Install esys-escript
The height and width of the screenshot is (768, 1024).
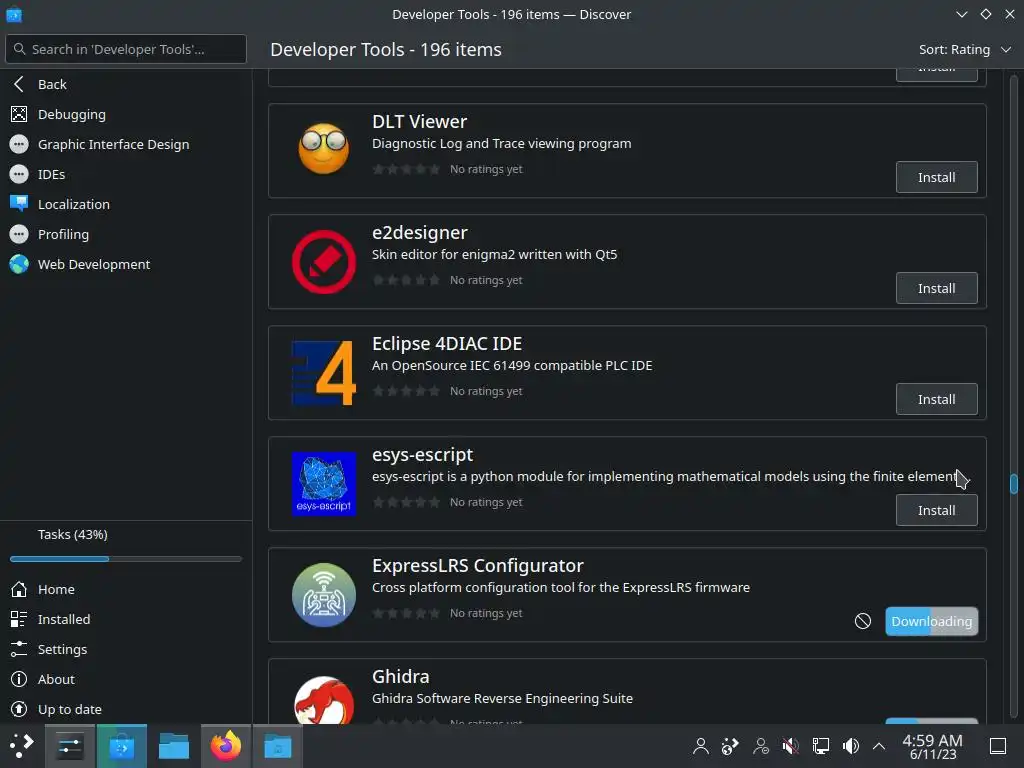click(x=936, y=510)
